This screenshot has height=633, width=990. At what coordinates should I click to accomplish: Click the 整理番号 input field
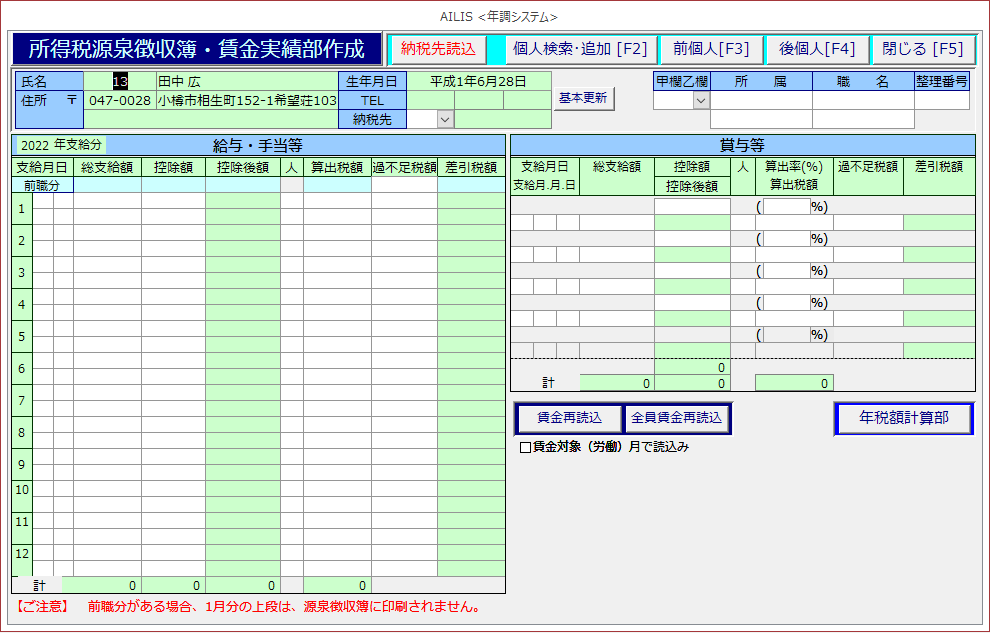[x=941, y=100]
